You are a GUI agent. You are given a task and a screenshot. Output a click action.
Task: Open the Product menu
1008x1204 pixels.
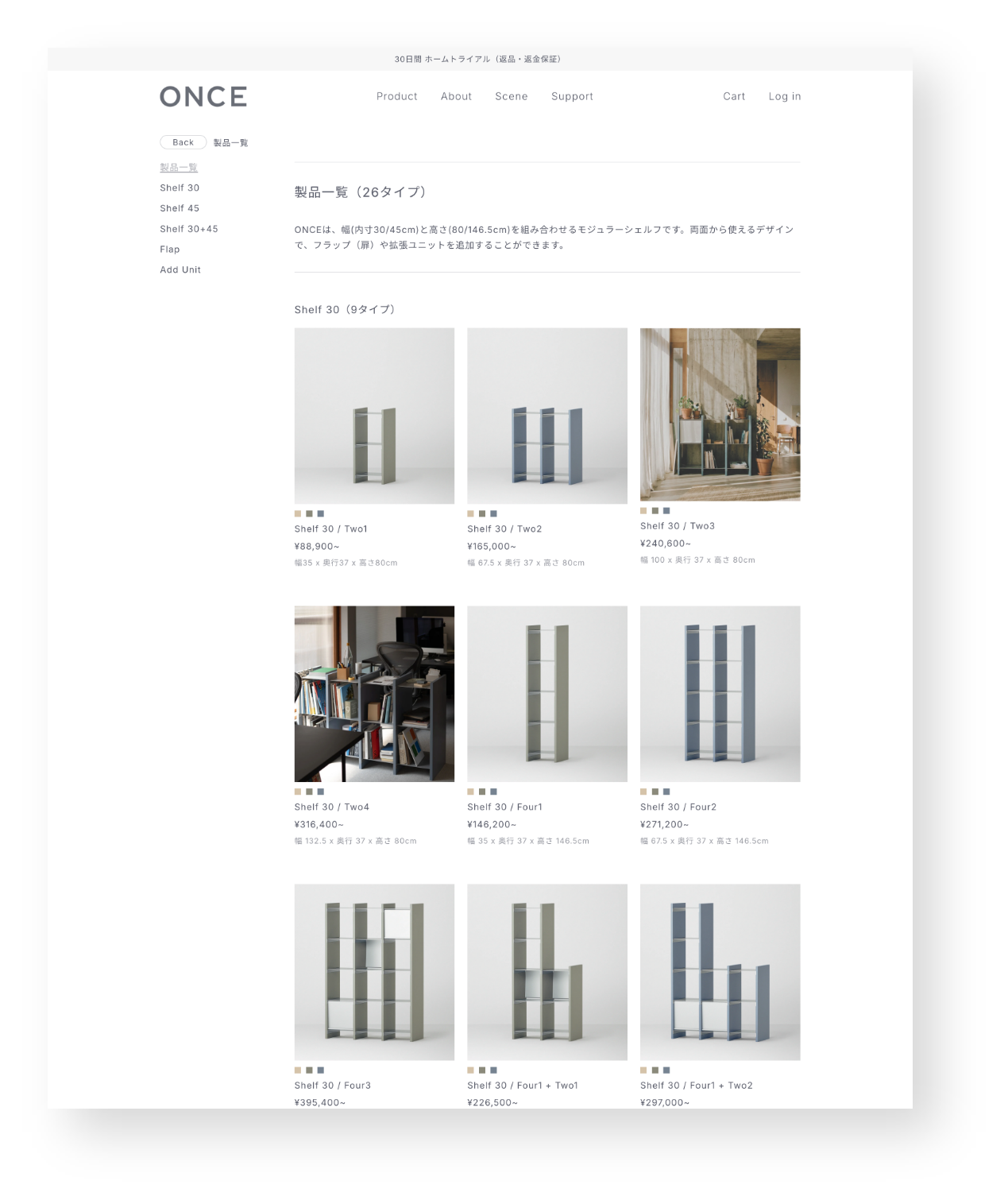(396, 96)
